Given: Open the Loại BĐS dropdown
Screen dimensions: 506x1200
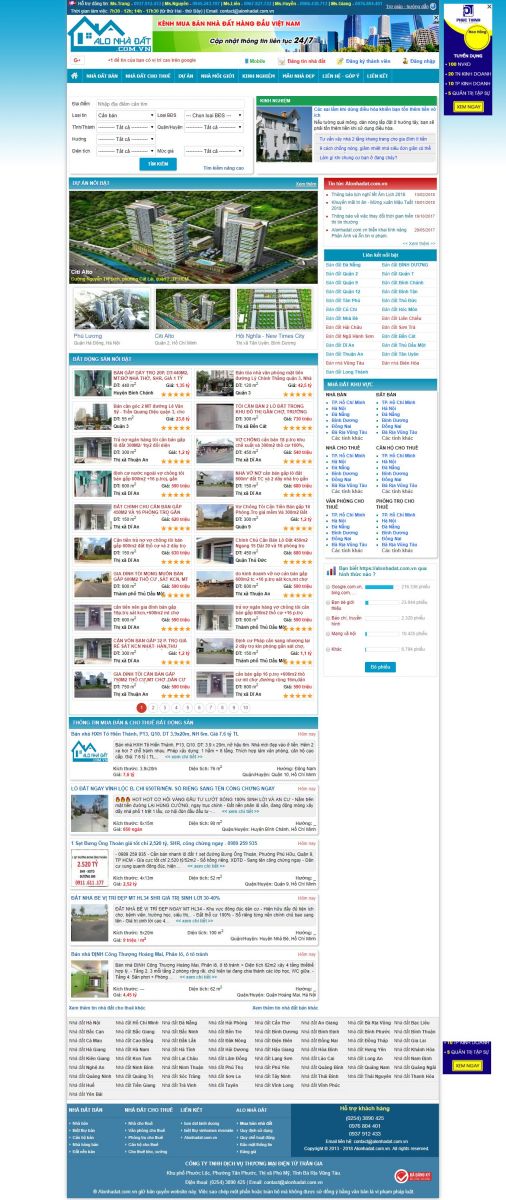Looking at the screenshot, I should click(x=213, y=115).
